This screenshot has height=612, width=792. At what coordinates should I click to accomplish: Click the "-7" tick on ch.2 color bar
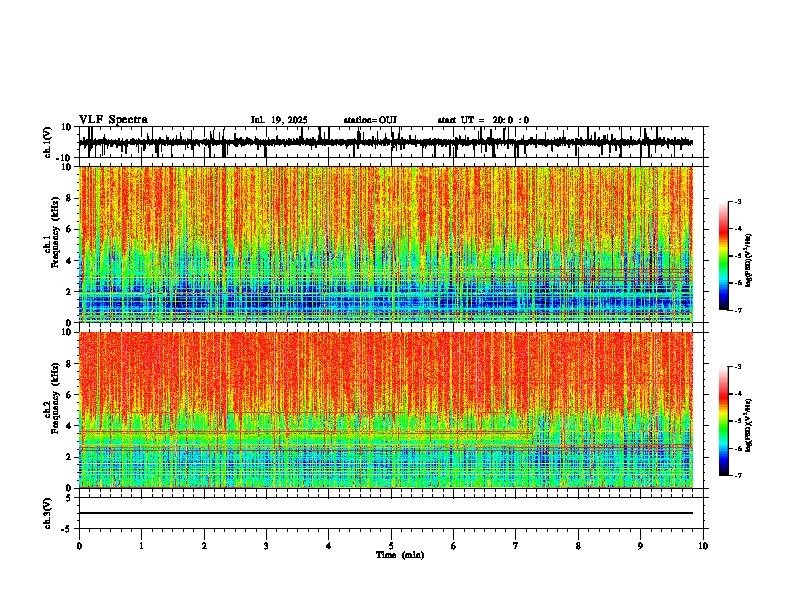coord(737,475)
